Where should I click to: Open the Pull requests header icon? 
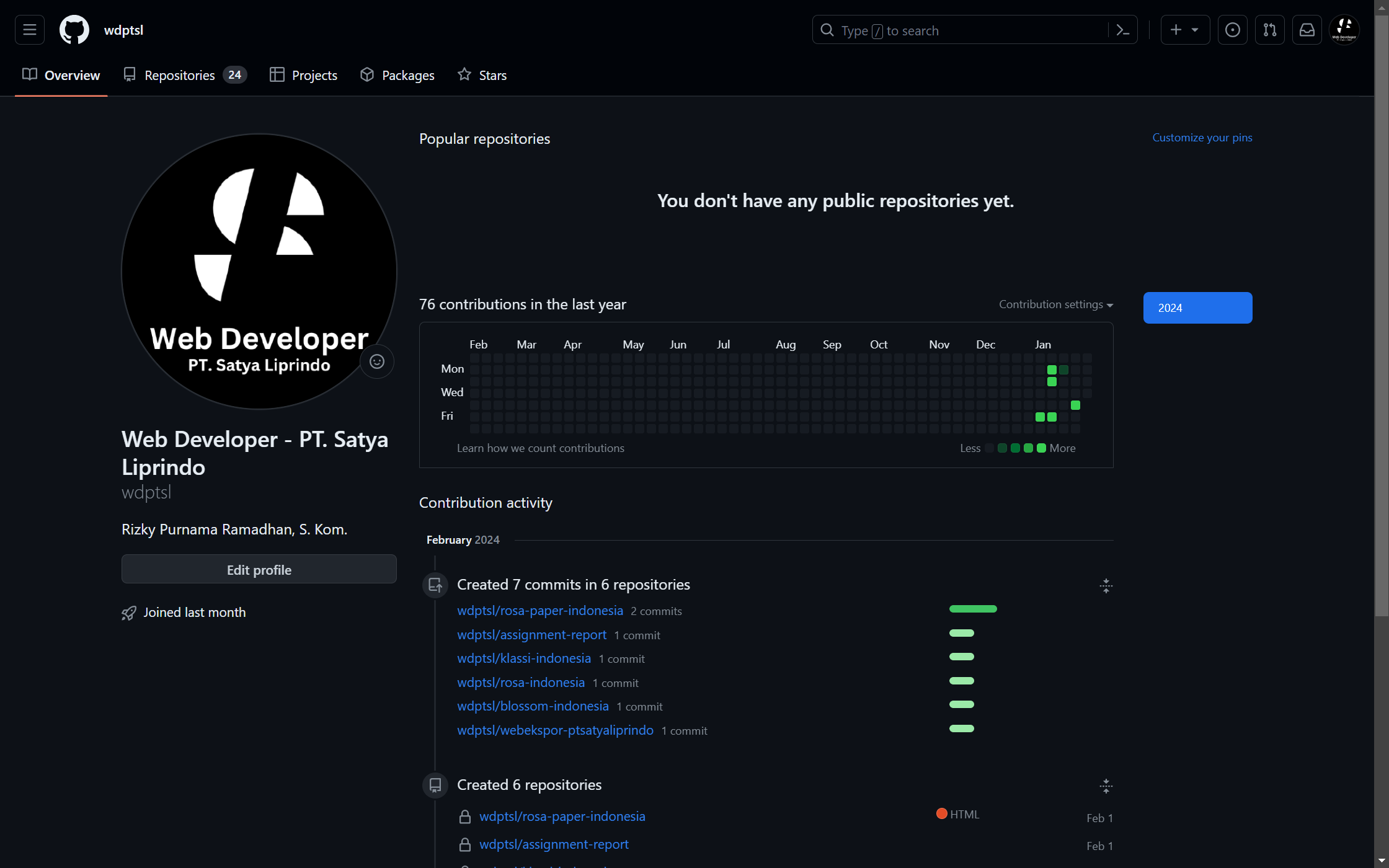[x=1269, y=30]
